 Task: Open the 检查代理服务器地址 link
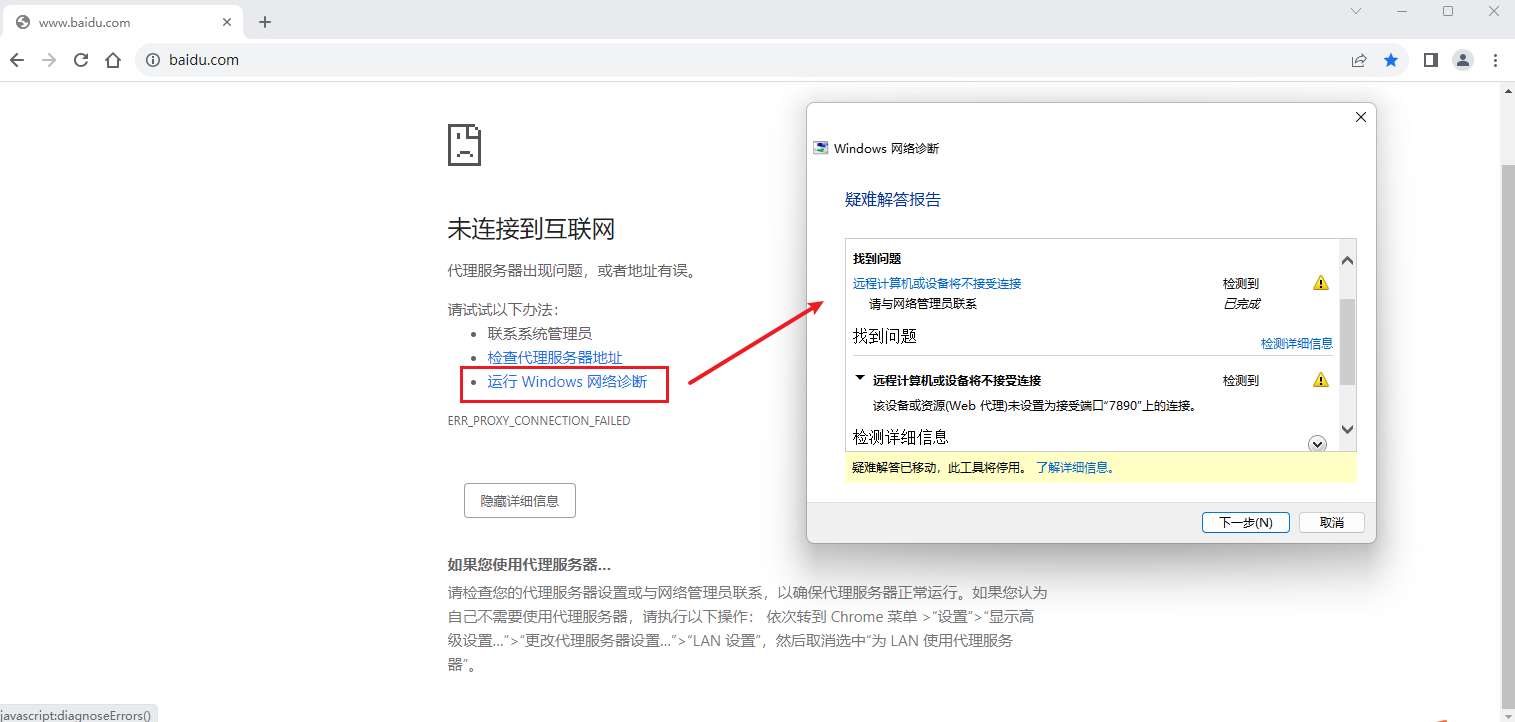click(x=555, y=357)
